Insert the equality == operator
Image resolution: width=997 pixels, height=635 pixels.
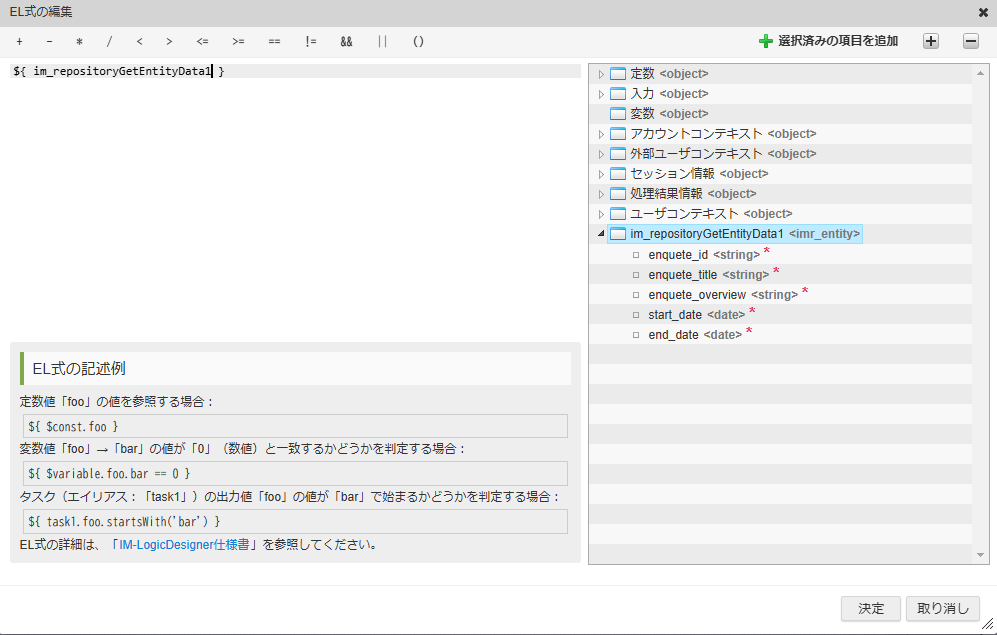[x=274, y=42]
